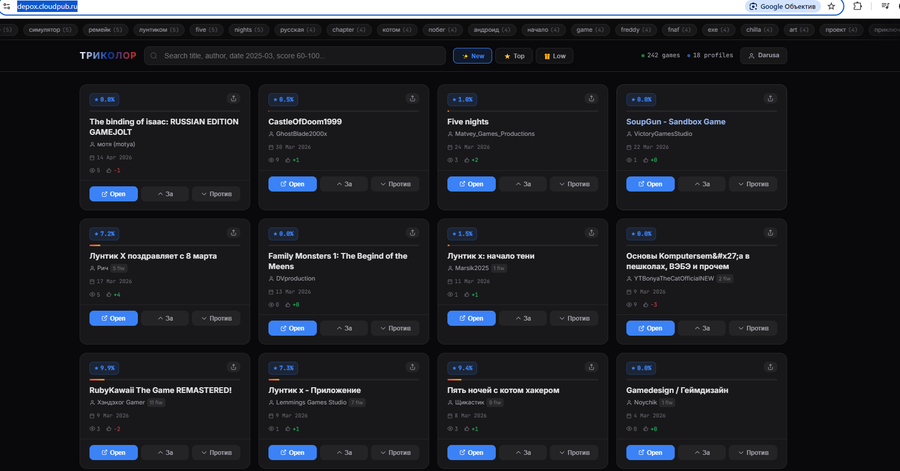The width and height of the screenshot is (900, 471).
Task: Click the 18 profiles counter
Action: [710, 56]
